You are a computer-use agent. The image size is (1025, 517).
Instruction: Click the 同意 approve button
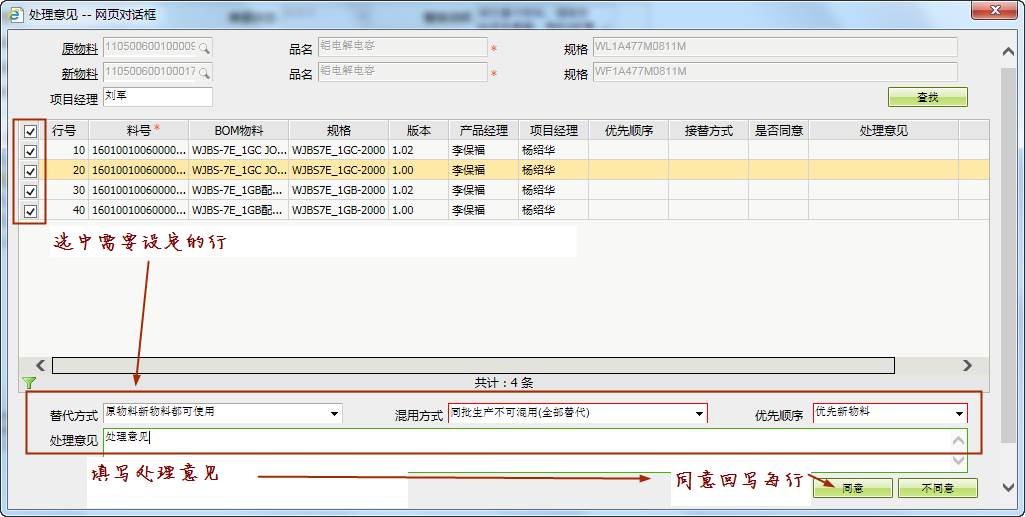click(852, 488)
